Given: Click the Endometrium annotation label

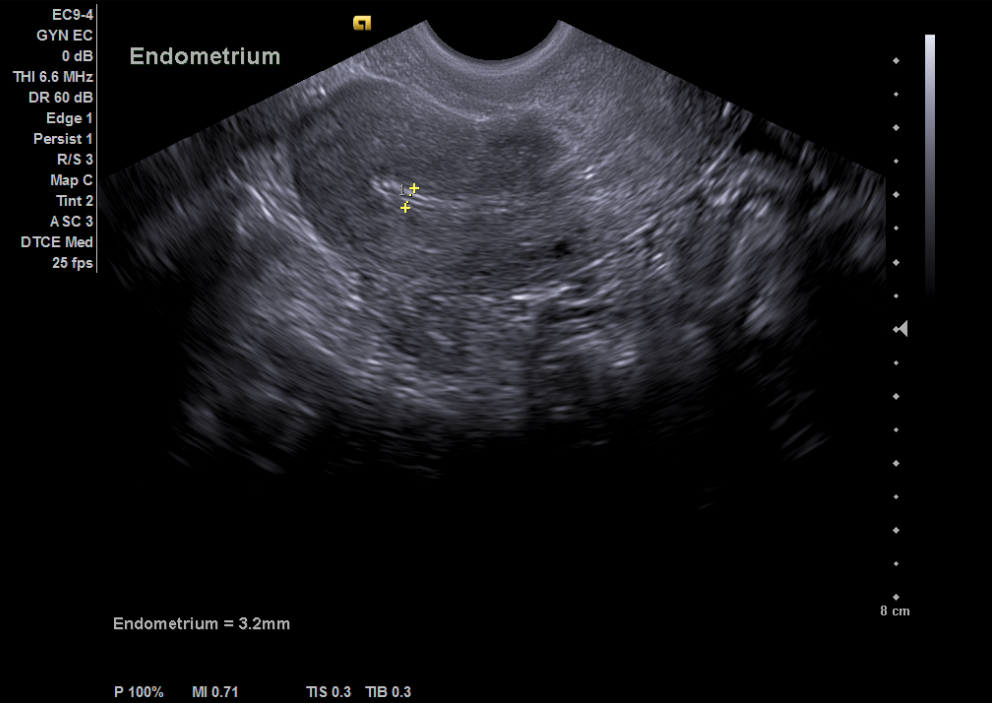Looking at the screenshot, I should pos(205,56).
